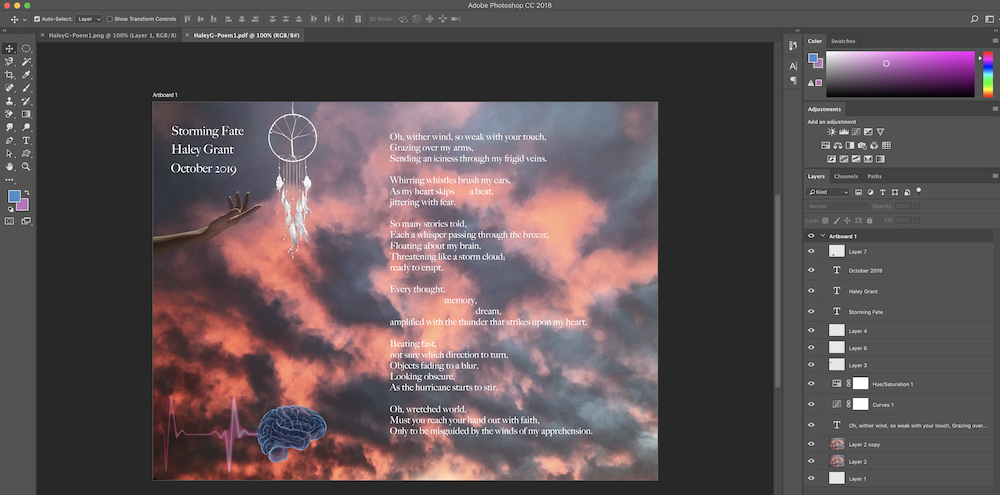Image resolution: width=1000 pixels, height=495 pixels.
Task: Open the Kind filter dropdown
Action: tap(828, 192)
